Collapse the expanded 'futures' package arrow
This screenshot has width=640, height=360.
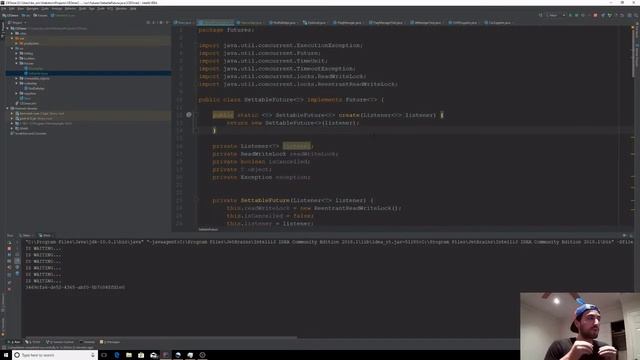17,63
